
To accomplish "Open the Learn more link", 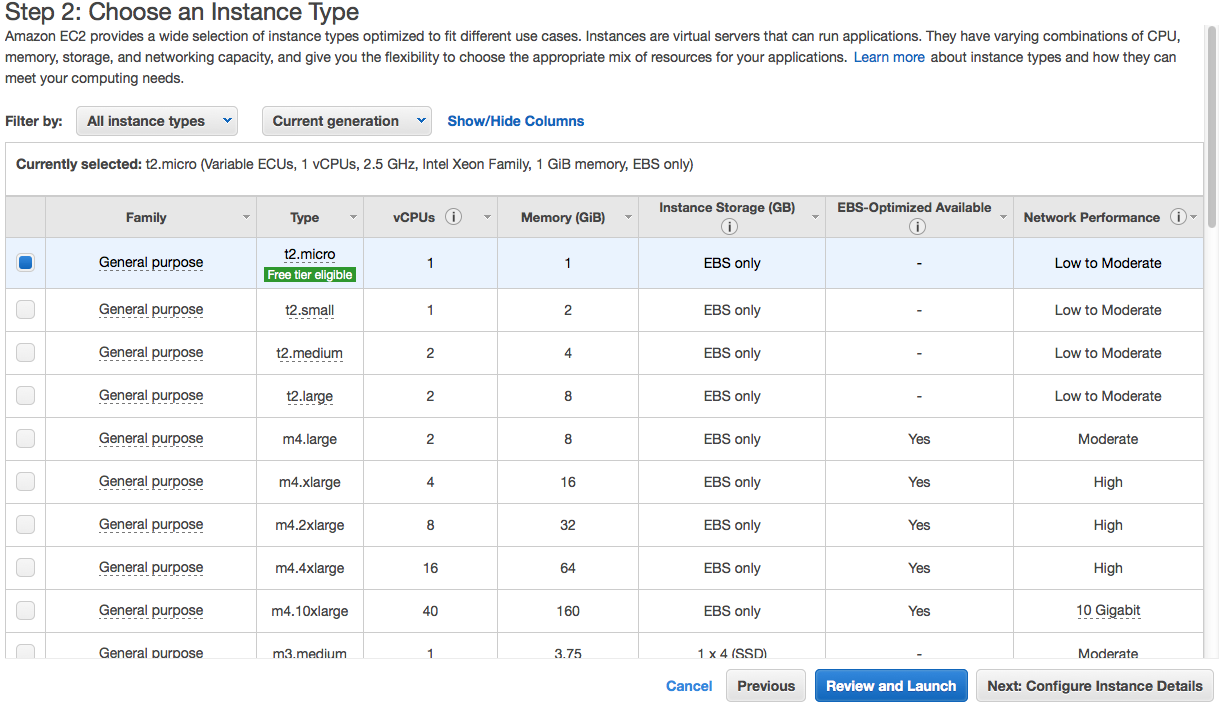I will [889, 57].
